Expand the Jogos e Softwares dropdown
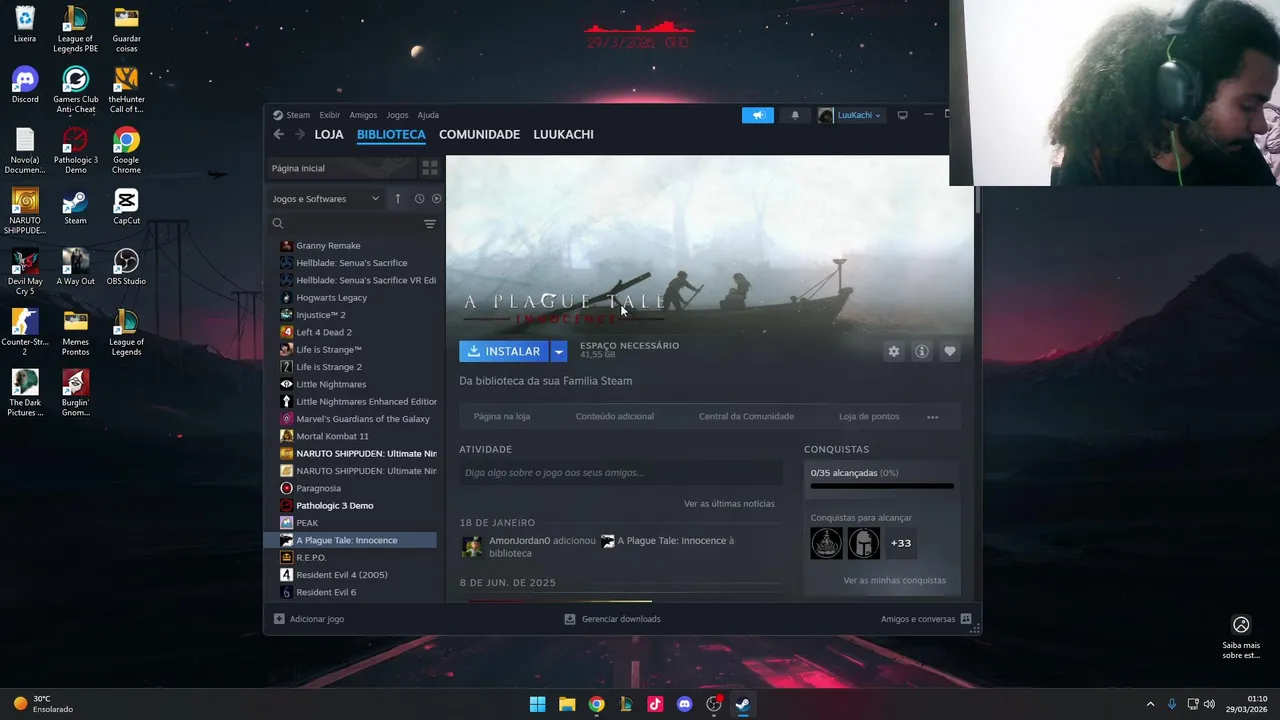This screenshot has width=1280, height=720. (x=326, y=198)
